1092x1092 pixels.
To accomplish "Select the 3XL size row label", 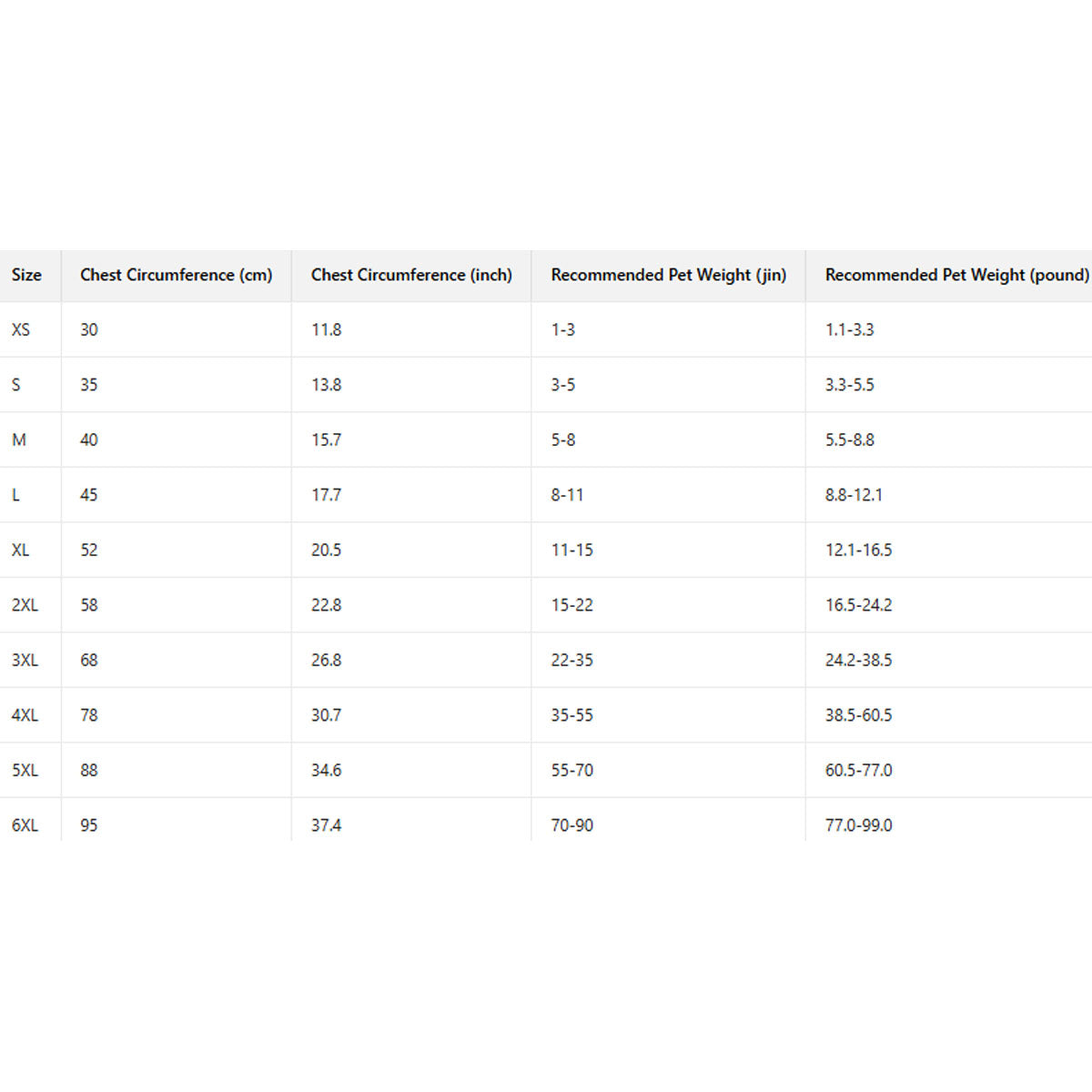I will (25, 660).
